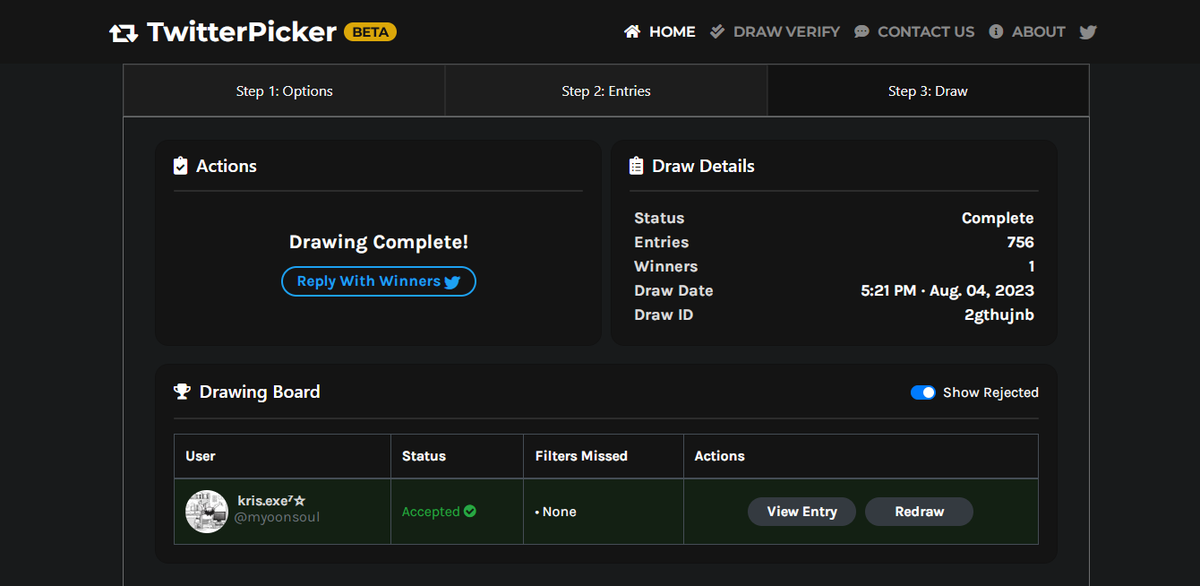Screen dimensions: 1200x586
Task: Open the ABOUT page
Action: click(1027, 32)
